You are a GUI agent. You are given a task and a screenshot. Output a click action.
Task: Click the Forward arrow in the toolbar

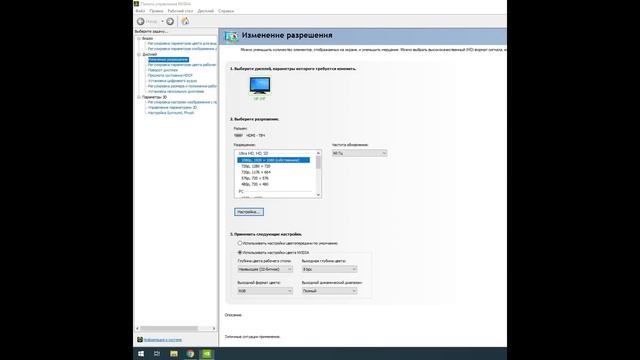tap(170, 21)
